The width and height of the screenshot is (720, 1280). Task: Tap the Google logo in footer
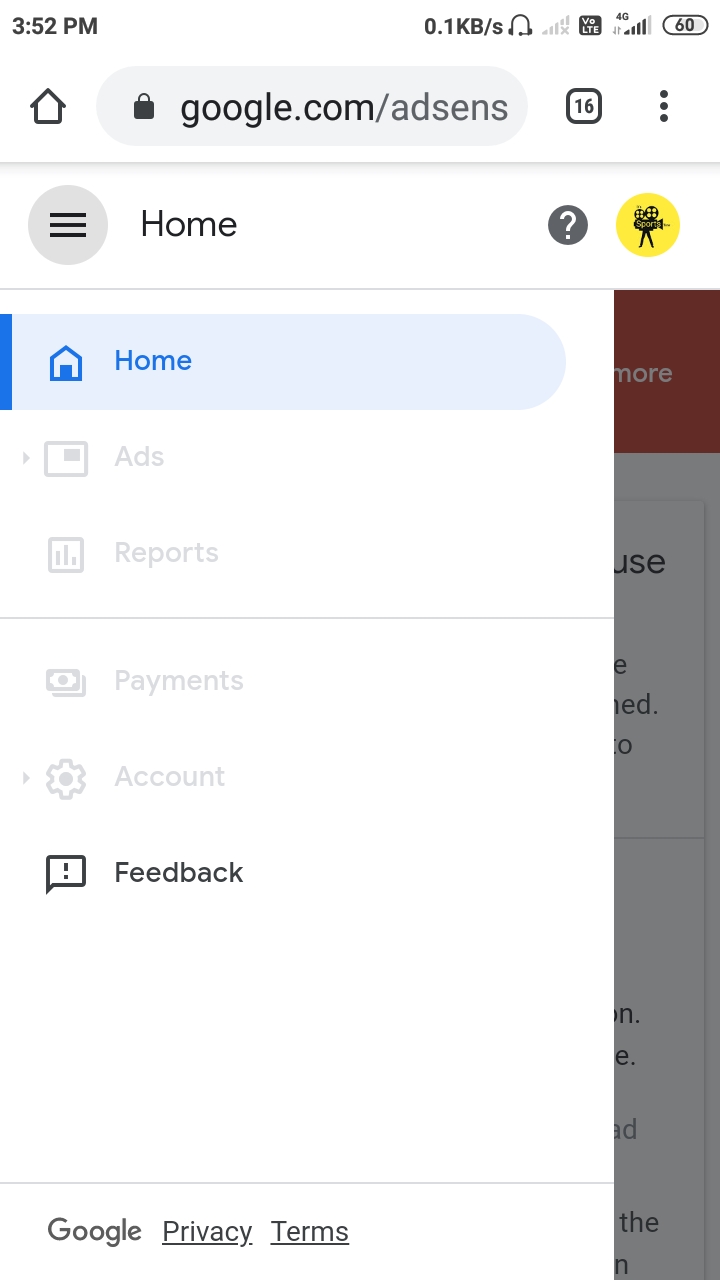click(95, 1232)
